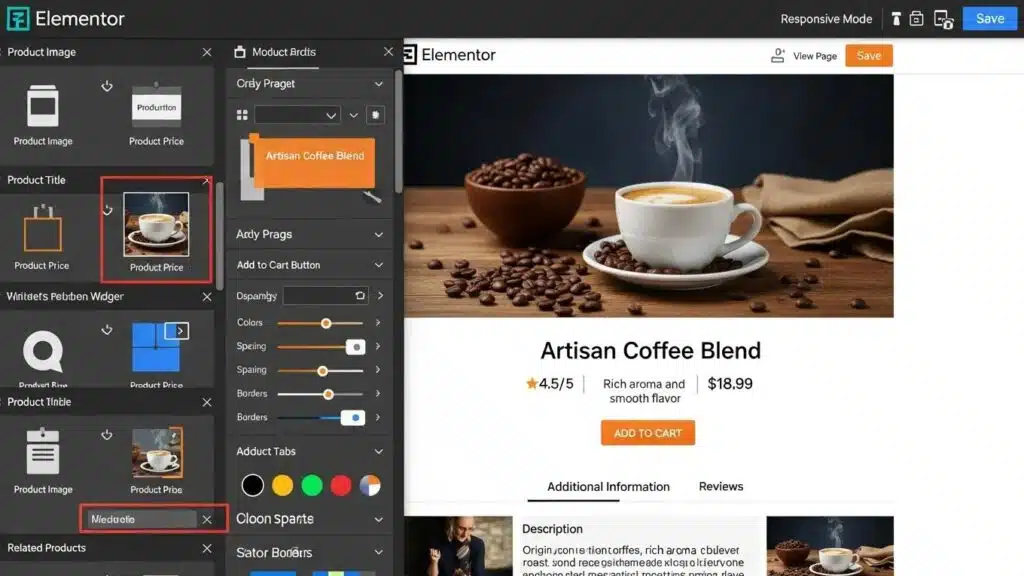Click the download arrow icon in Product Image section

(107, 86)
